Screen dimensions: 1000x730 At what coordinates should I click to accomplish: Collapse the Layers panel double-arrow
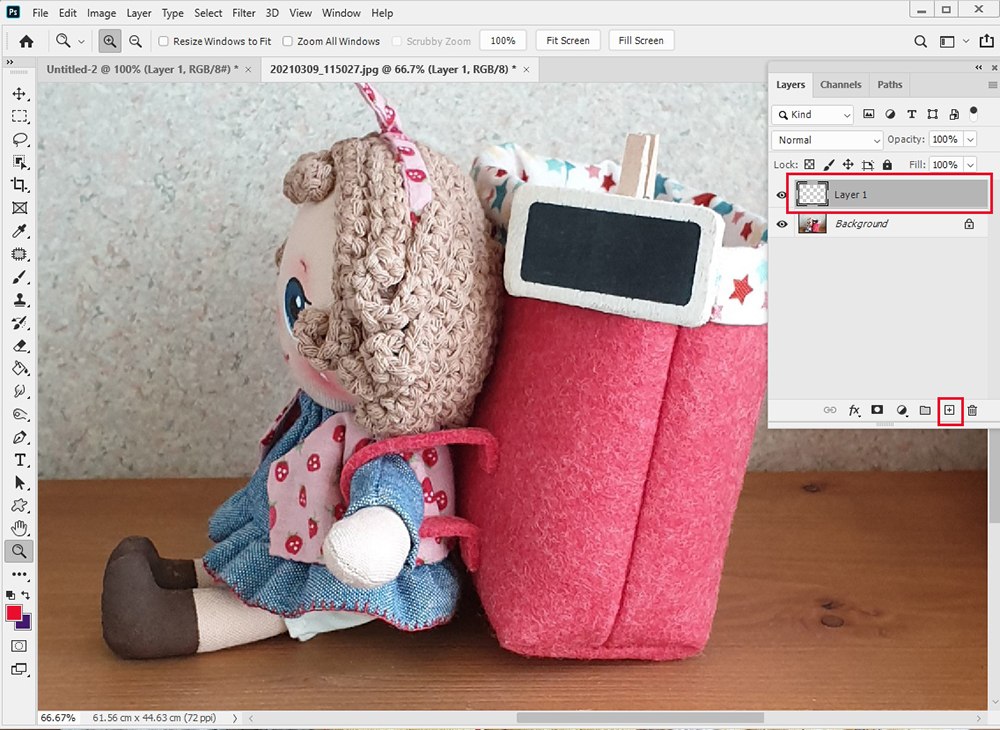coord(978,68)
